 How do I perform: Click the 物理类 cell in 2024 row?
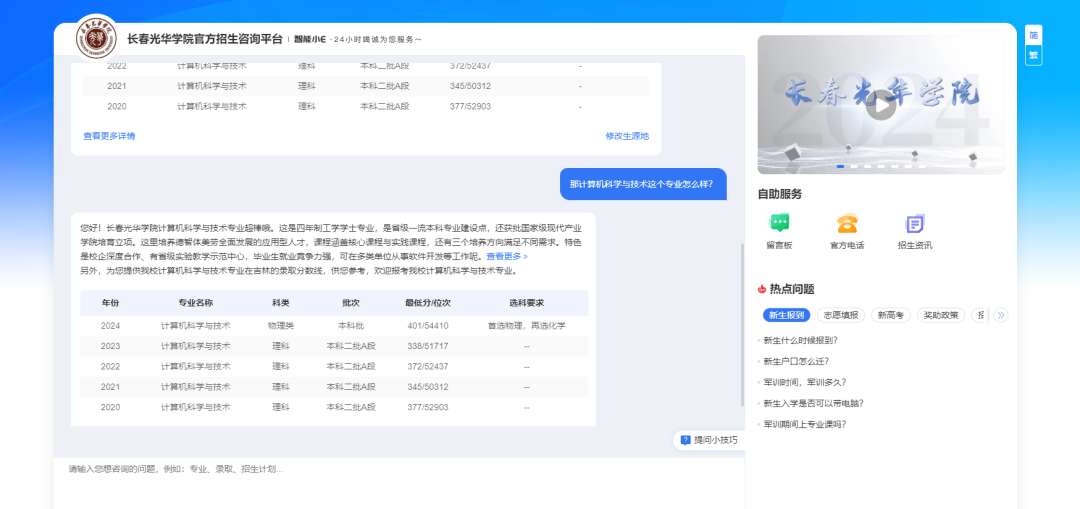tap(281, 326)
